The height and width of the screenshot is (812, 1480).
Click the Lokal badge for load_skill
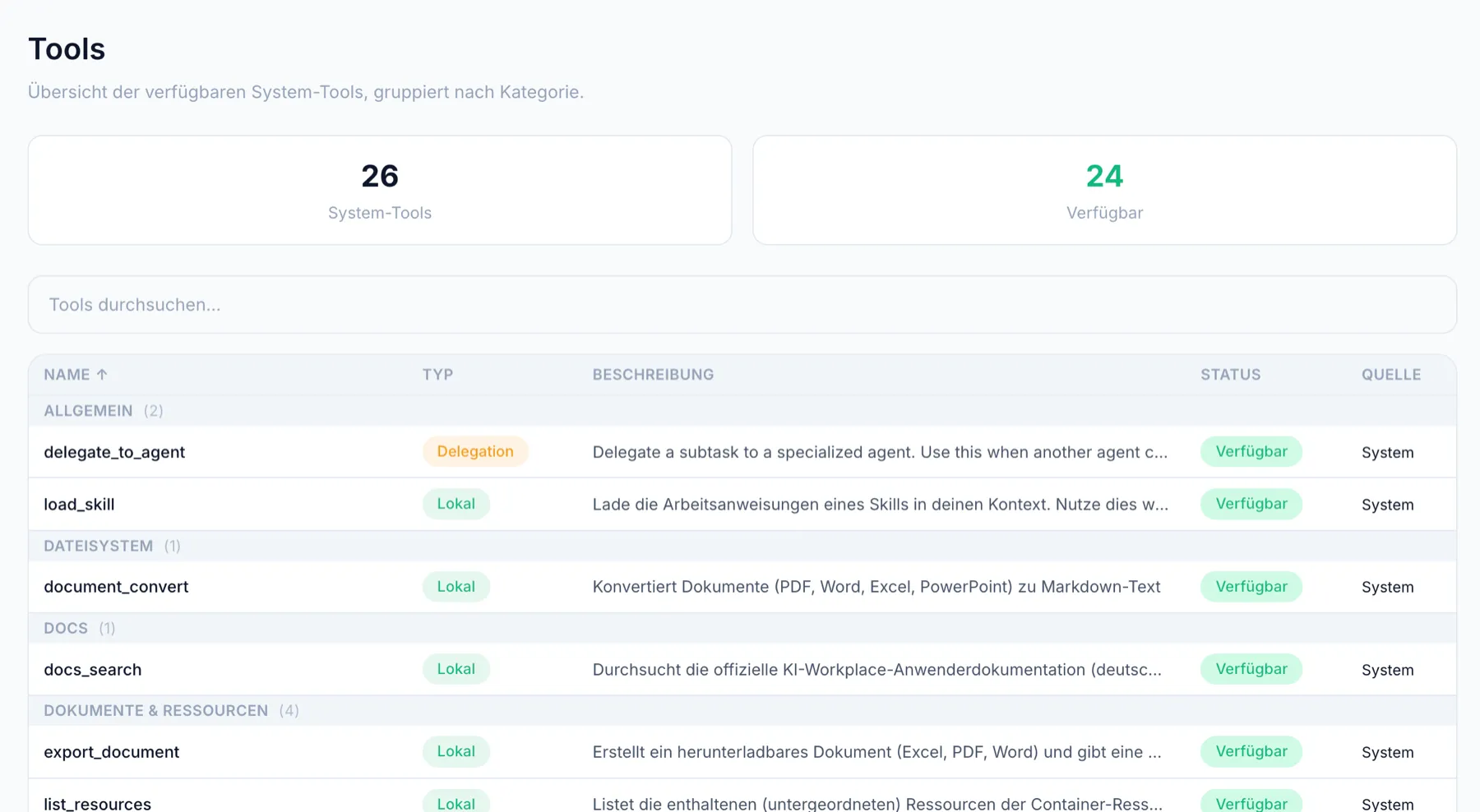[x=456, y=504]
